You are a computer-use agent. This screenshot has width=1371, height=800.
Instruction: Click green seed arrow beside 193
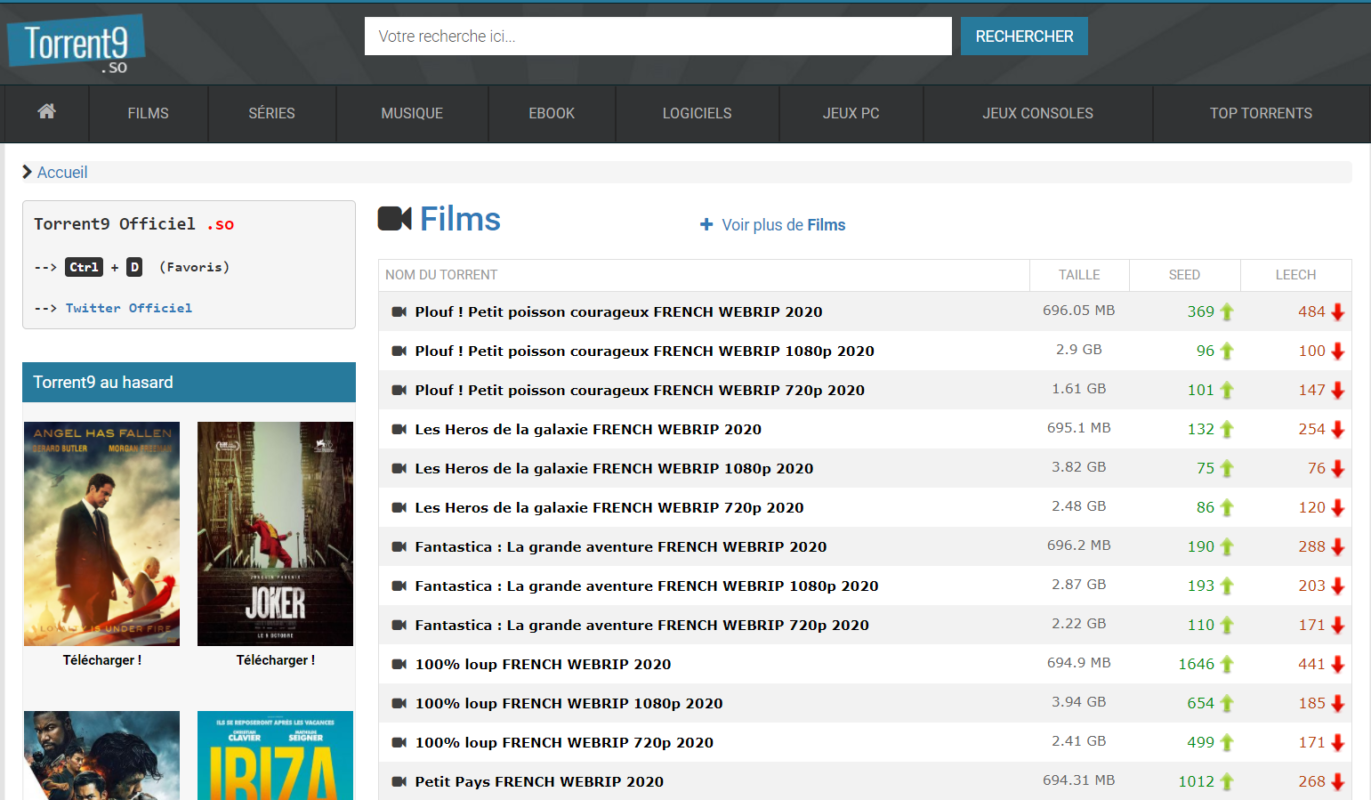[x=1227, y=586]
